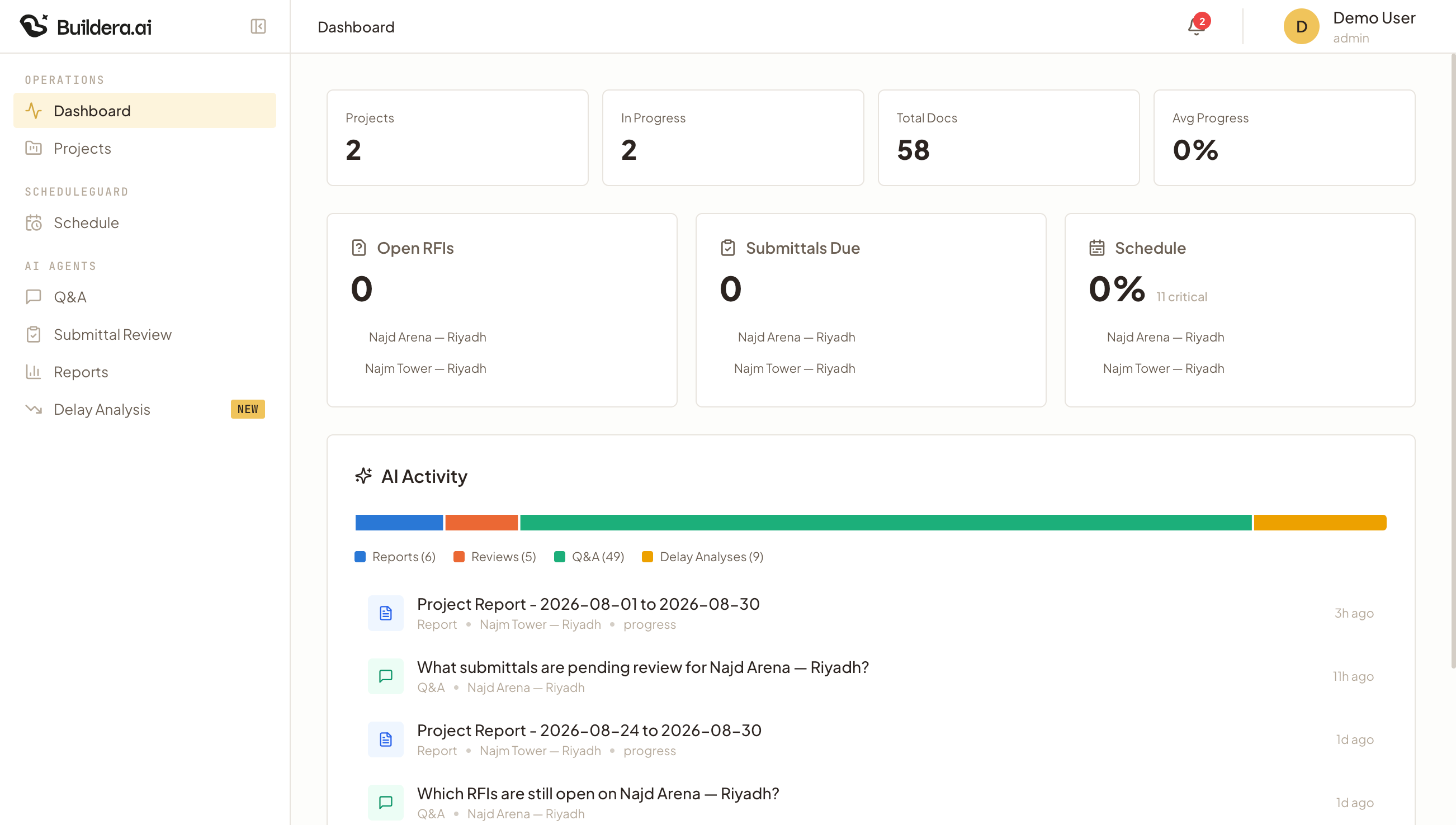The image size is (1456, 825).
Task: Click the '11h ago' timestamp
Action: pos(1353,676)
